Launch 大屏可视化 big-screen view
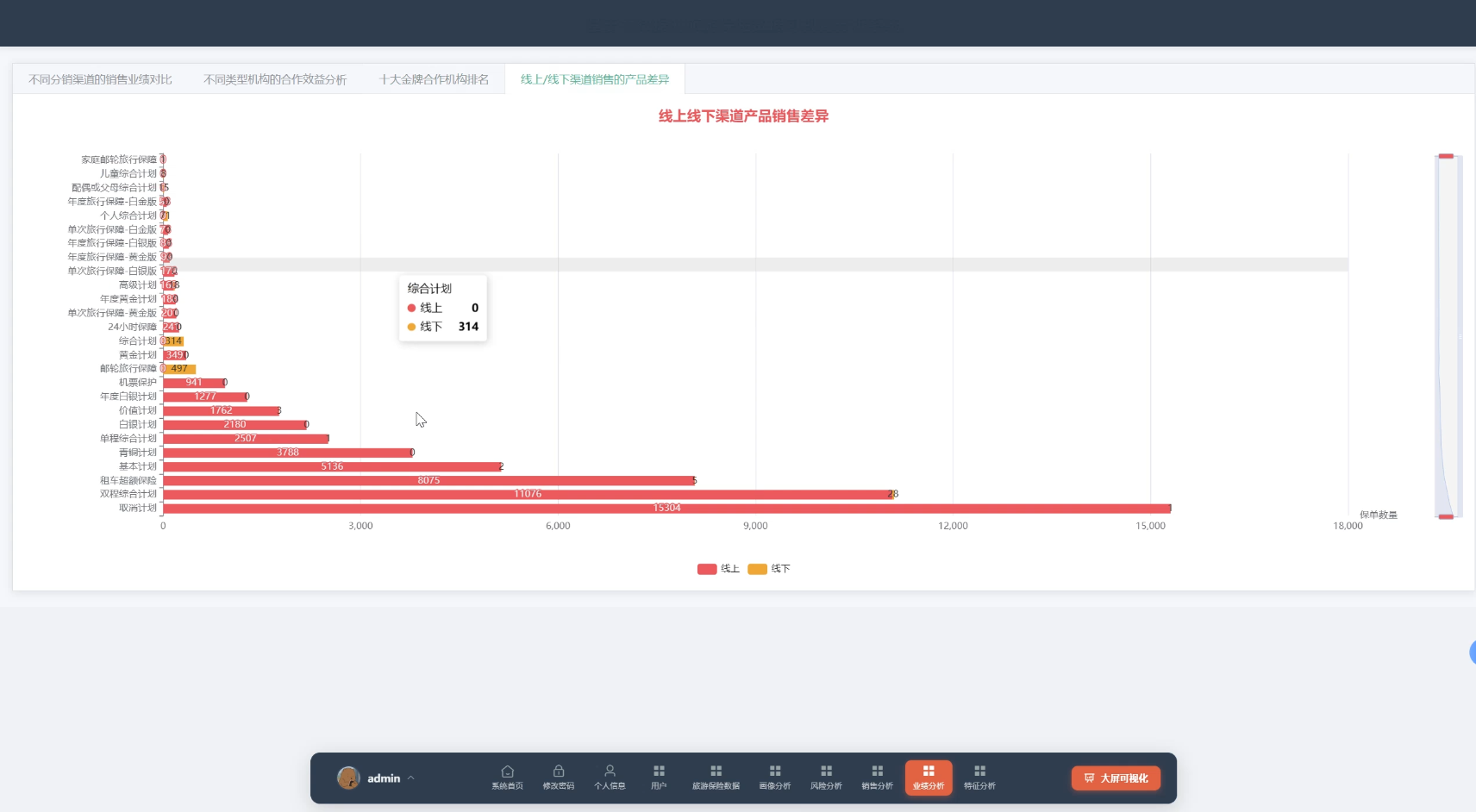This screenshot has width=1476, height=812. tap(1116, 778)
